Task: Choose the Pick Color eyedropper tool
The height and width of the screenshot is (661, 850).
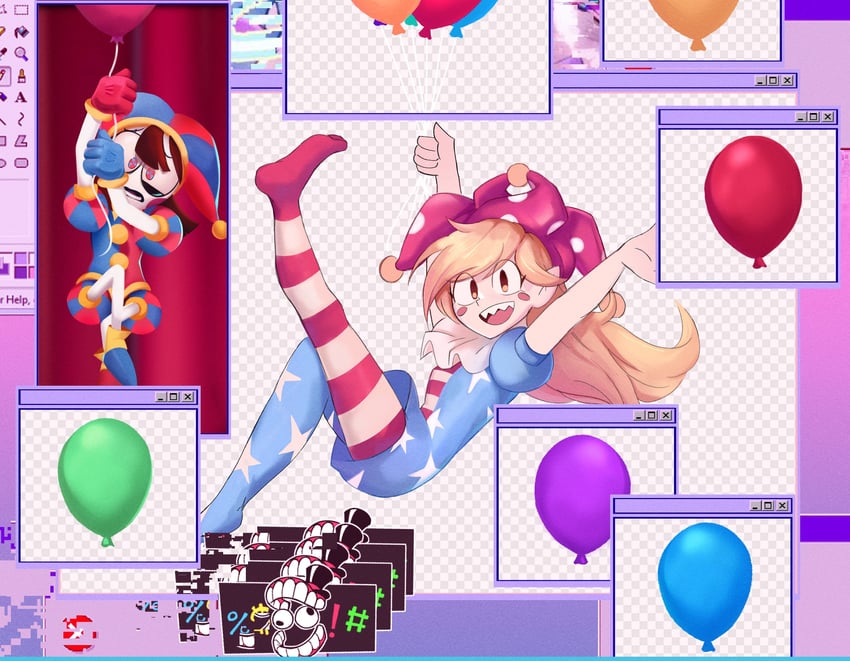Action: [x=3, y=54]
